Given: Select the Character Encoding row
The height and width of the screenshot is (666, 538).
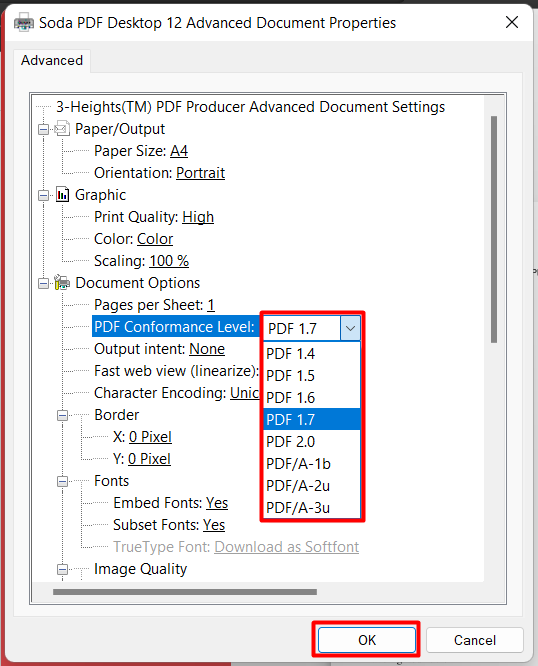Looking at the screenshot, I should click(x=177, y=393).
